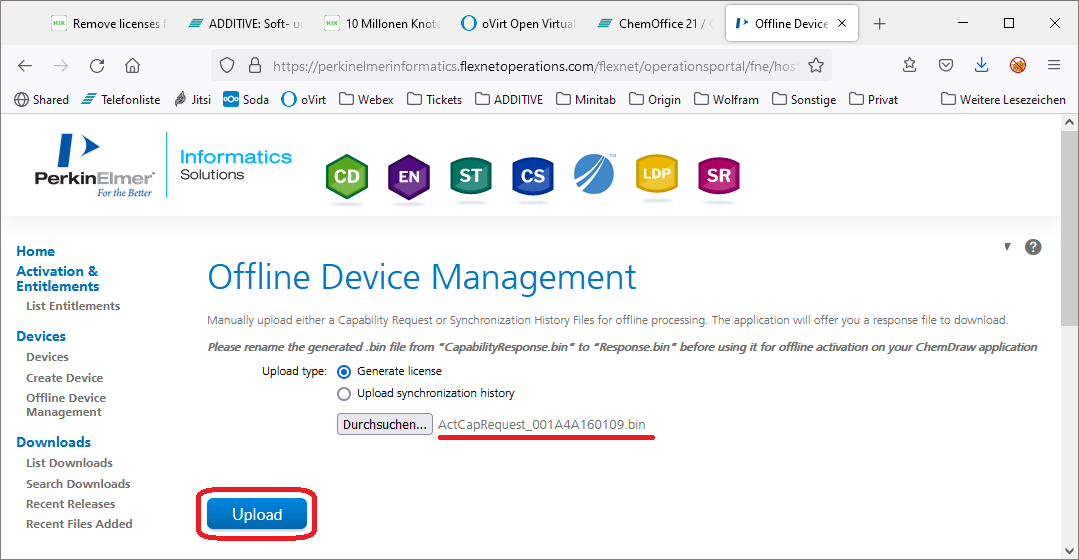The image size is (1079, 560).
Task: Click the Durchsuchen file browse button
Action: point(385,424)
